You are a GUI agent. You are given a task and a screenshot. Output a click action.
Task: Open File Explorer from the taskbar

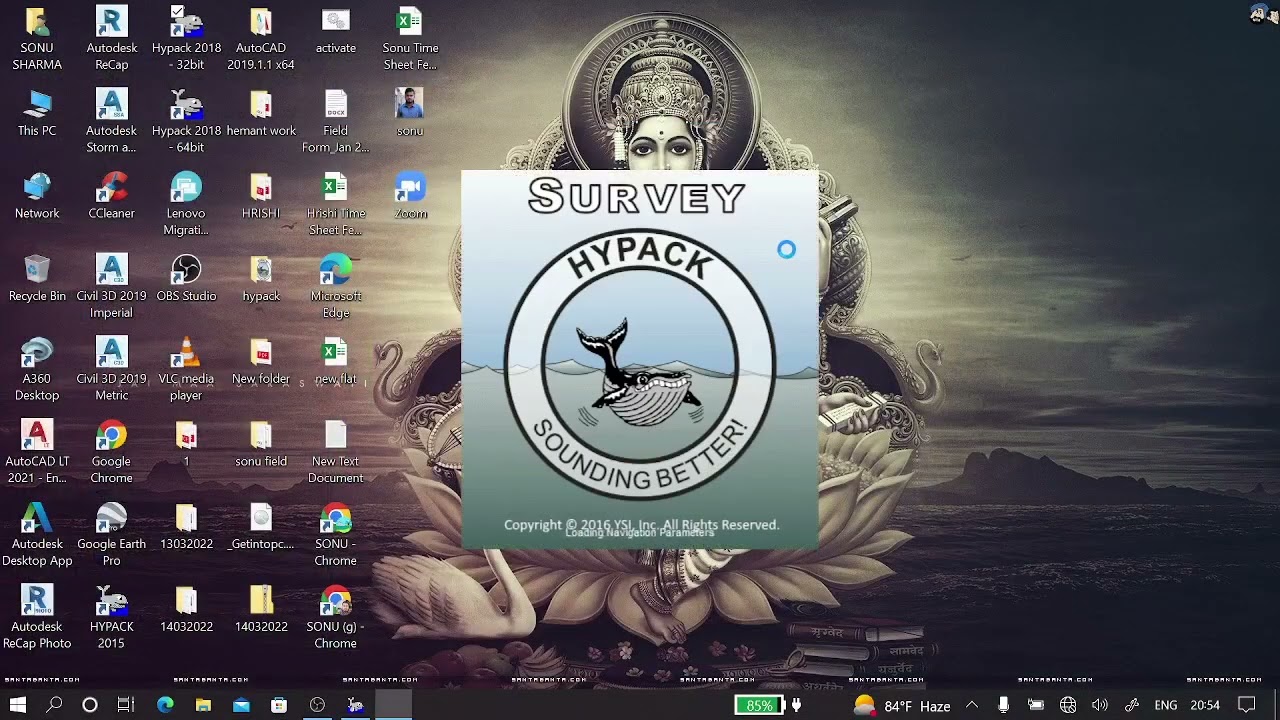point(203,705)
